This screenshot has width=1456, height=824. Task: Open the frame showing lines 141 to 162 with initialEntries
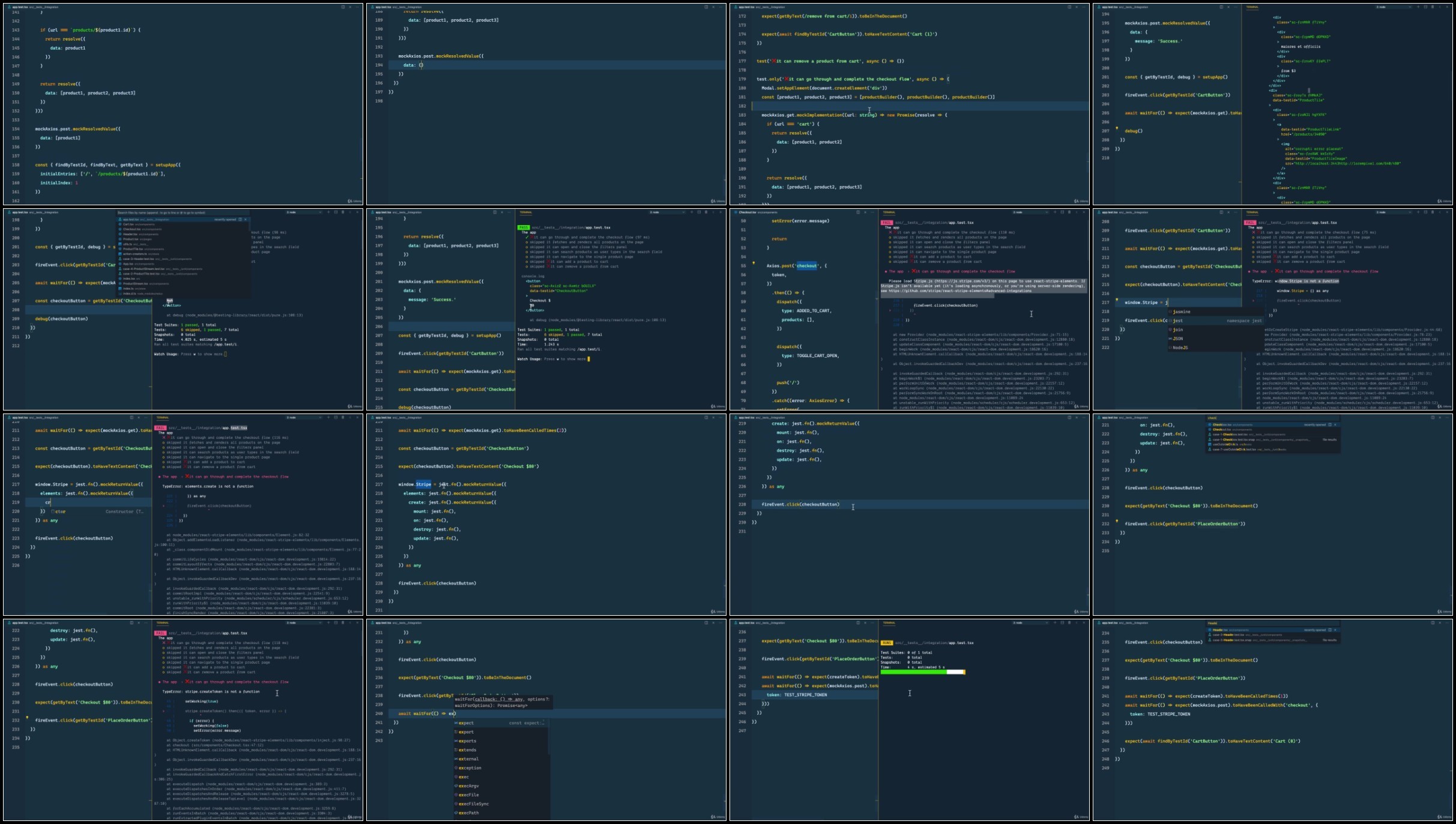pyautogui.click(x=183, y=104)
